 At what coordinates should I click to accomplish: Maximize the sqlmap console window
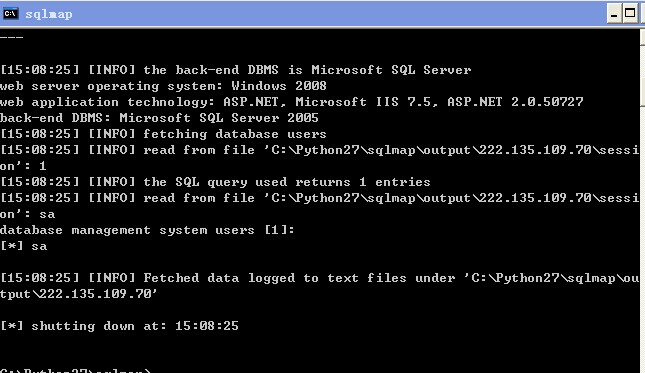click(x=630, y=14)
